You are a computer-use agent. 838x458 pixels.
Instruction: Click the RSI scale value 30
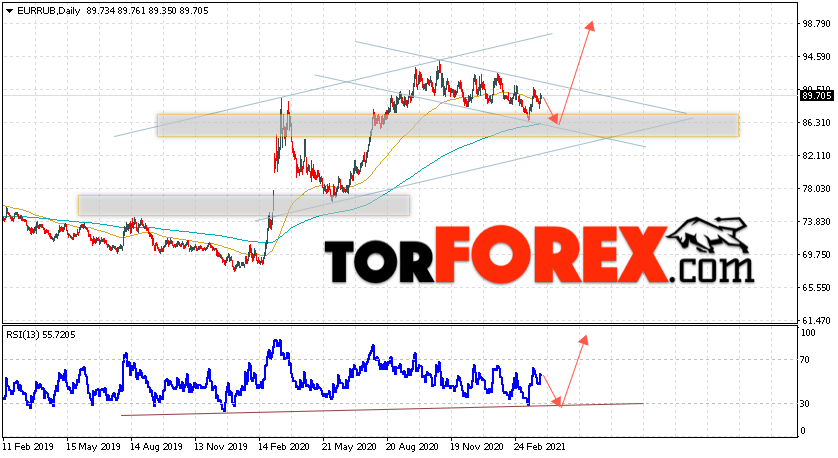pyautogui.click(x=806, y=404)
